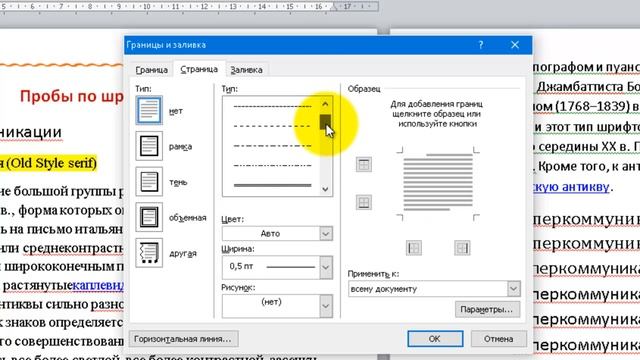Open the Применить к dropdown
The width and height of the screenshot is (640, 360).
pos(513,289)
